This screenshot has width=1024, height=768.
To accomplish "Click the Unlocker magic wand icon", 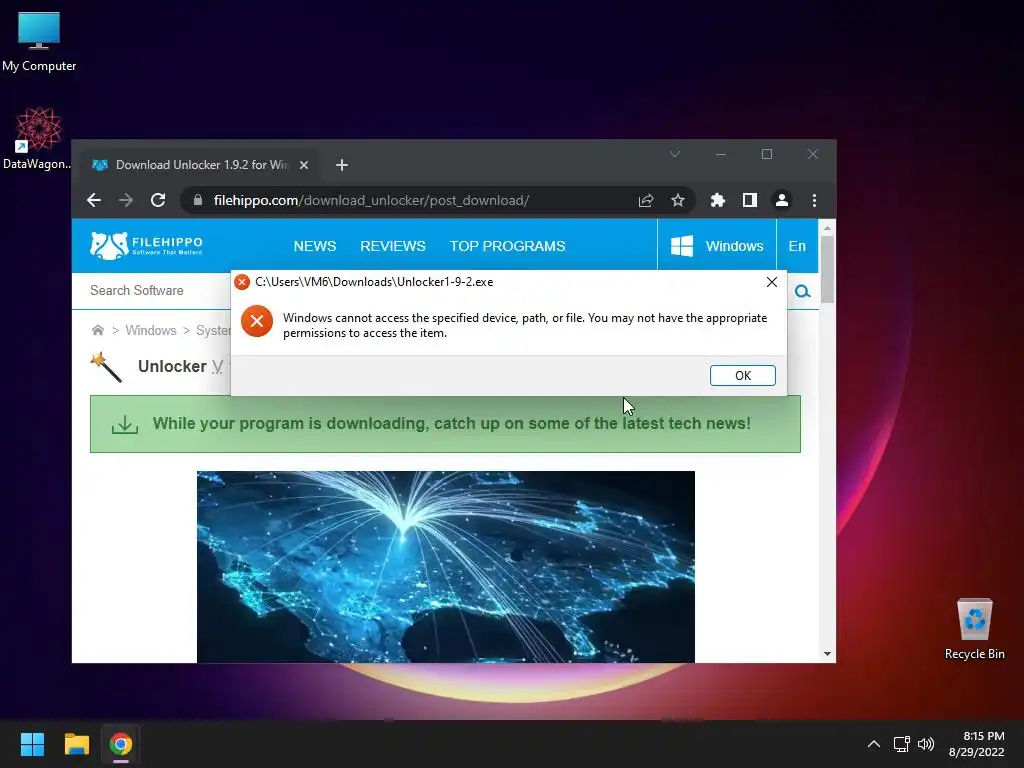I will coord(106,367).
